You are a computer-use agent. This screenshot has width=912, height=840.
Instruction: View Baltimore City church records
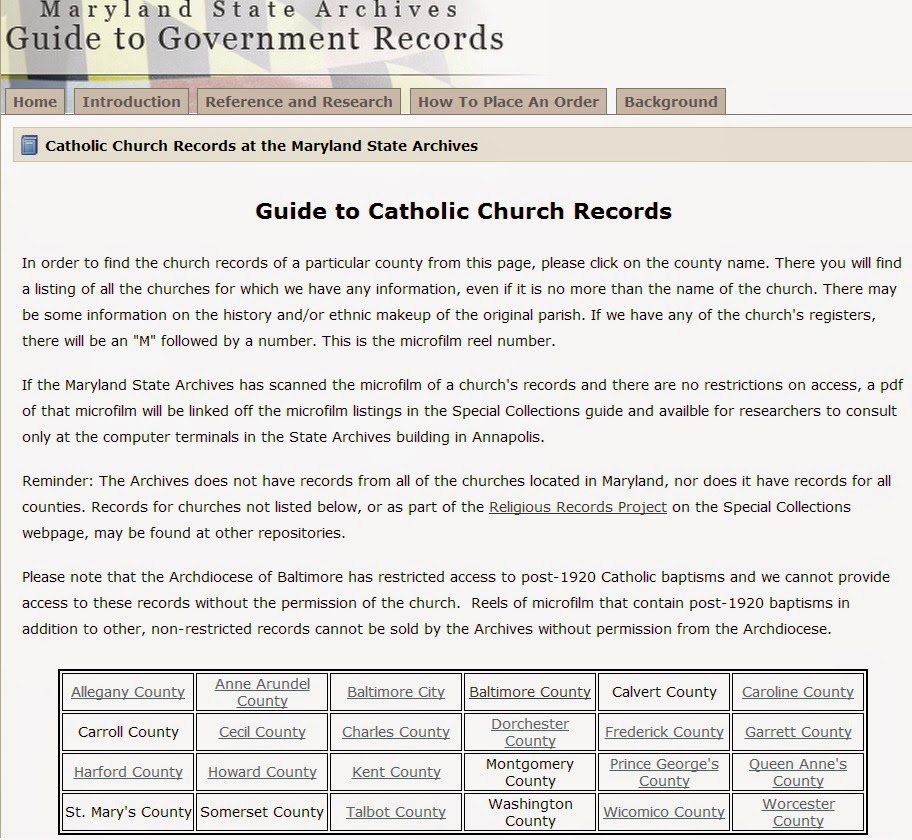coord(395,692)
